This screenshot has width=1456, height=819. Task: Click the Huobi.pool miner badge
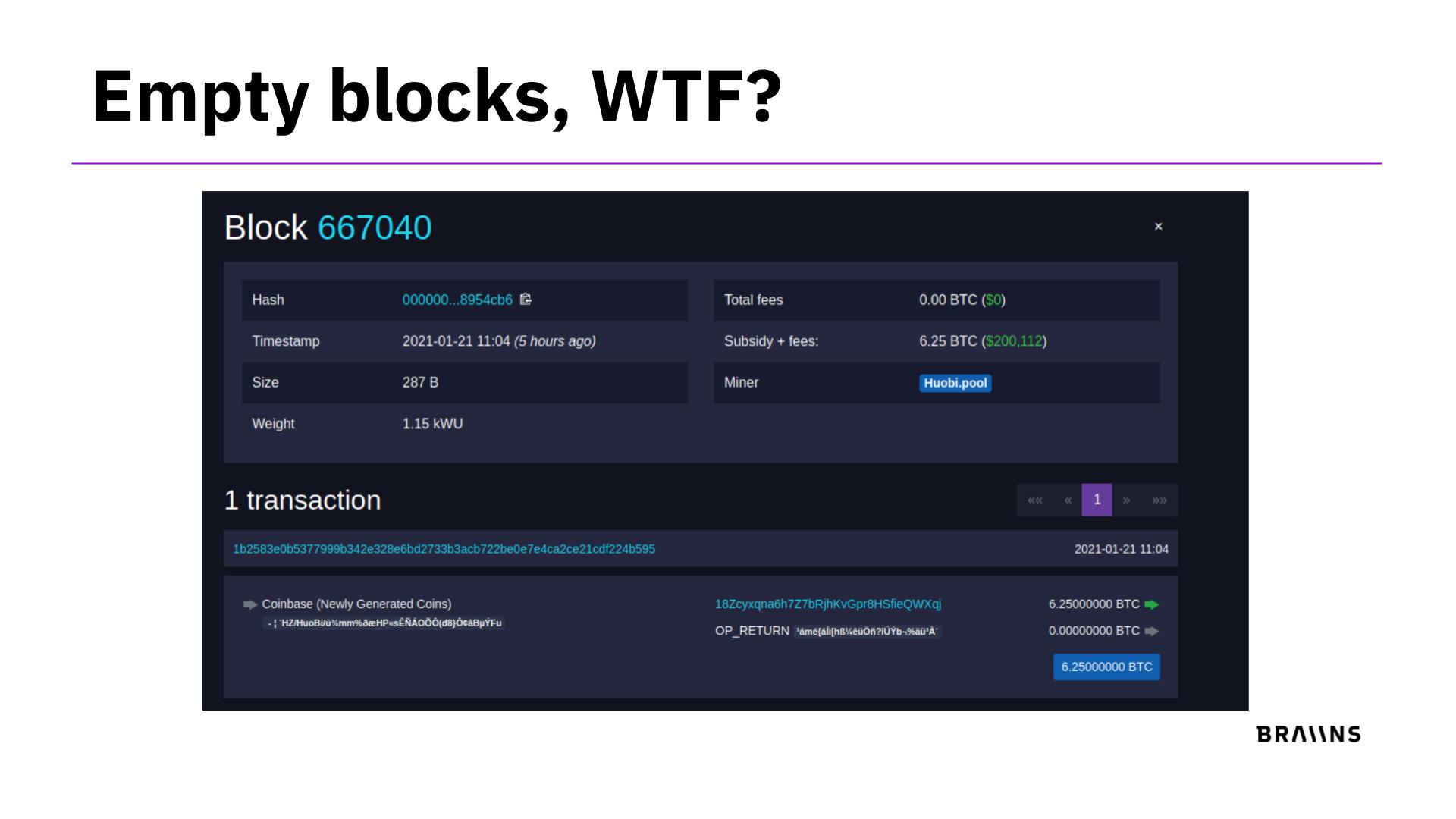pos(955,383)
